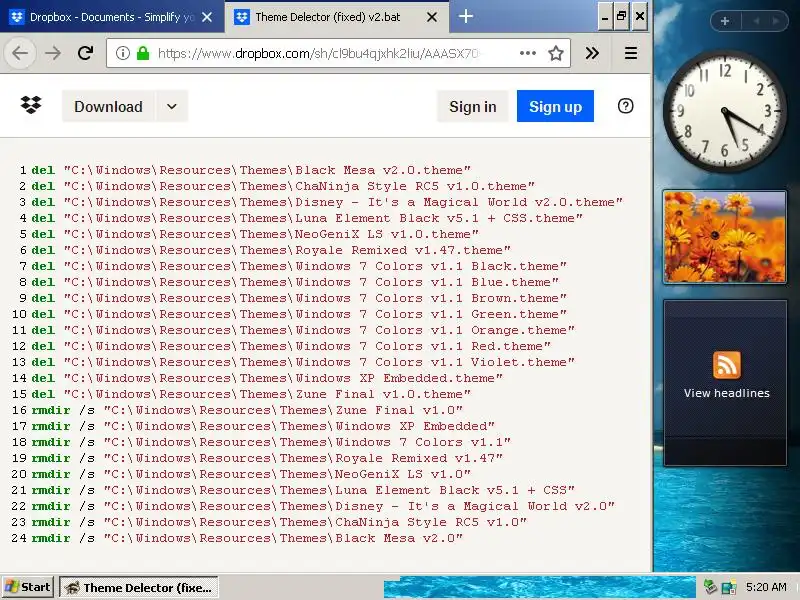Screen dimensions: 800x600
Task: Click line 19 rmdir Royale Remixed v1.47
Action: 267,458
